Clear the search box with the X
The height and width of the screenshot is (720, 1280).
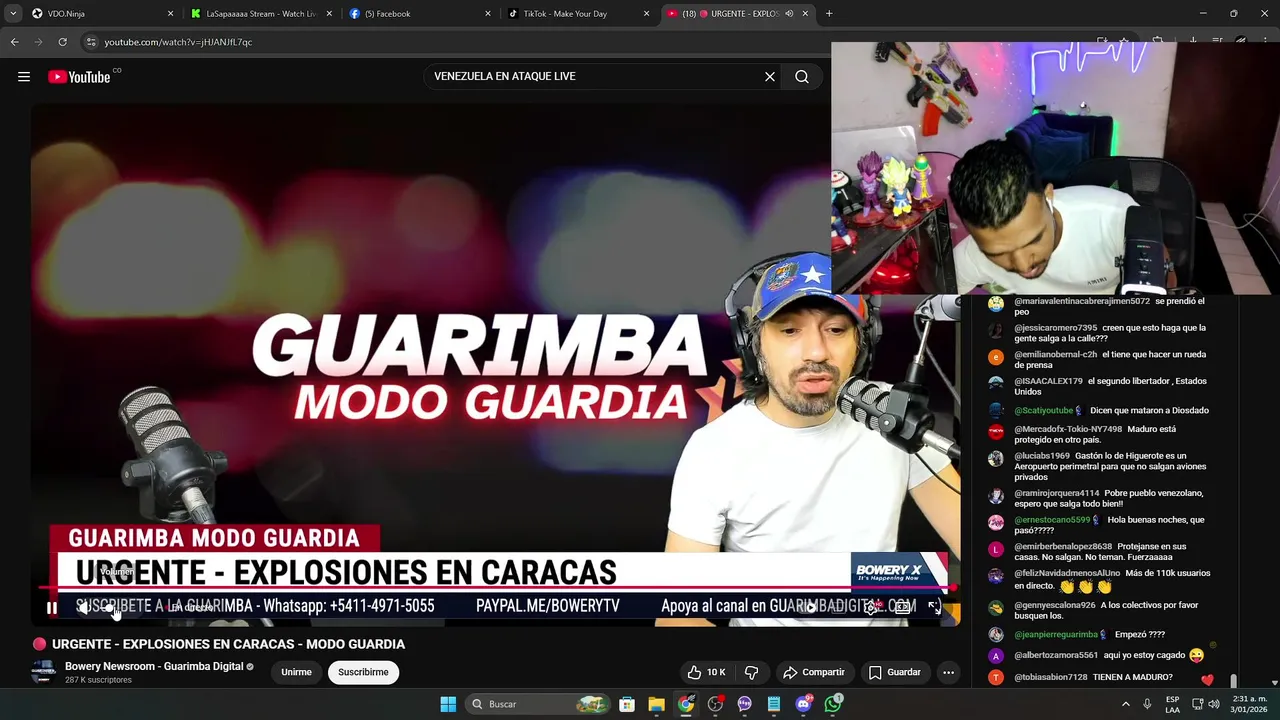point(770,77)
